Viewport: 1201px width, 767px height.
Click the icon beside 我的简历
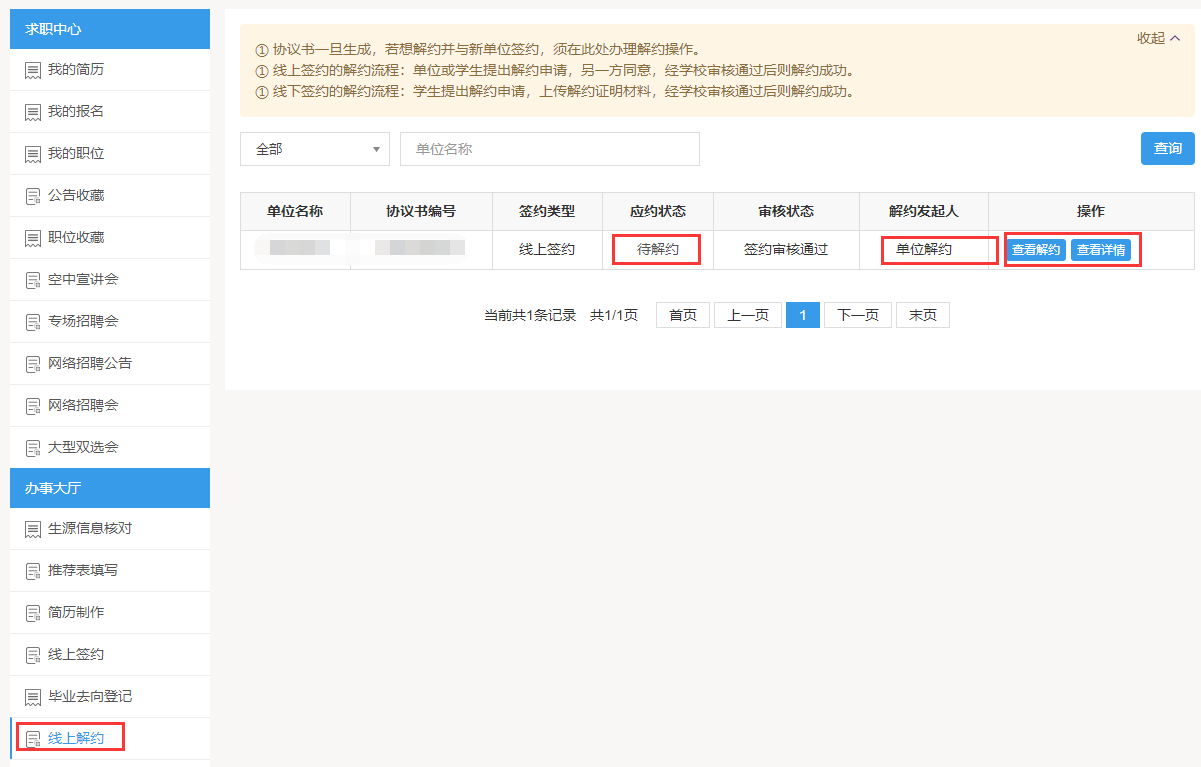(x=33, y=70)
